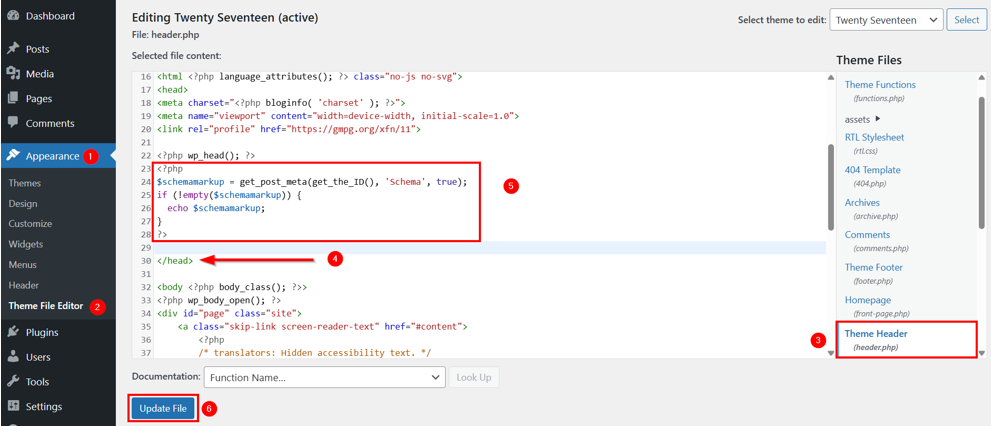Click the skip-link anchor line 35
Viewport: 991px width, 426px height.
tap(322, 327)
